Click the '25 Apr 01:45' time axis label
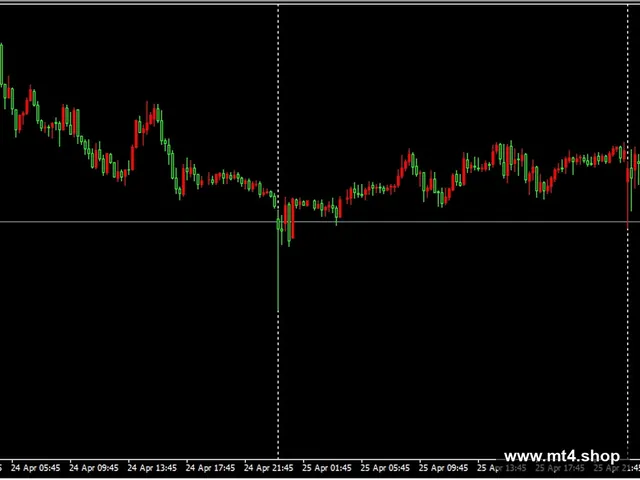Screen dimensions: 640x480 click(x=327, y=468)
